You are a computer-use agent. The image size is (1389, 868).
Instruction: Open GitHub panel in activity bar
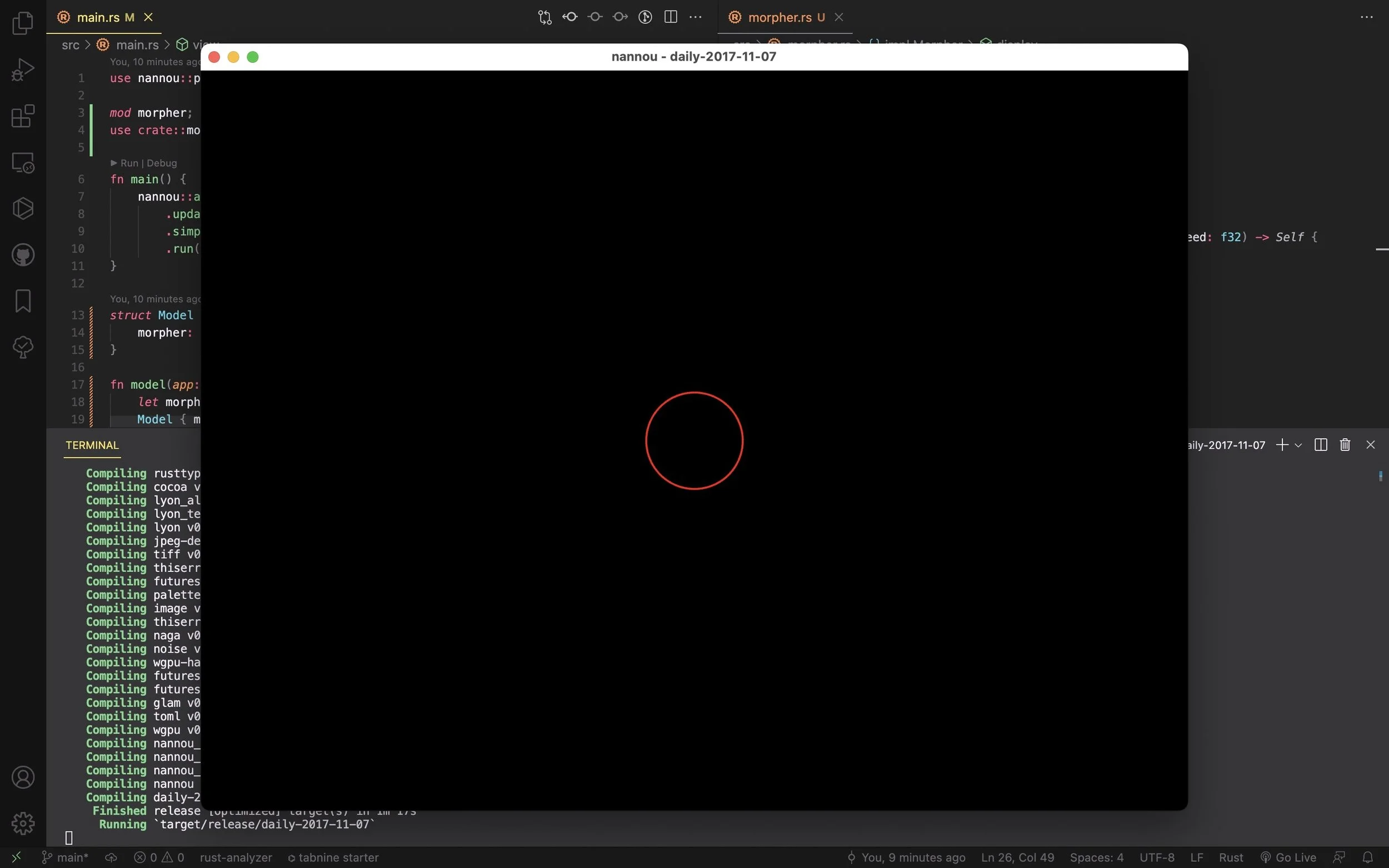point(23,255)
